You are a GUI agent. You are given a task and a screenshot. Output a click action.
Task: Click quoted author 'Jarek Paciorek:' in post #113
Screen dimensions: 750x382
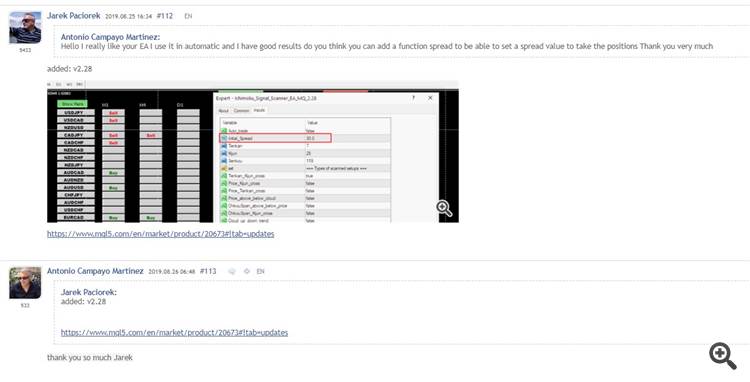click(89, 292)
